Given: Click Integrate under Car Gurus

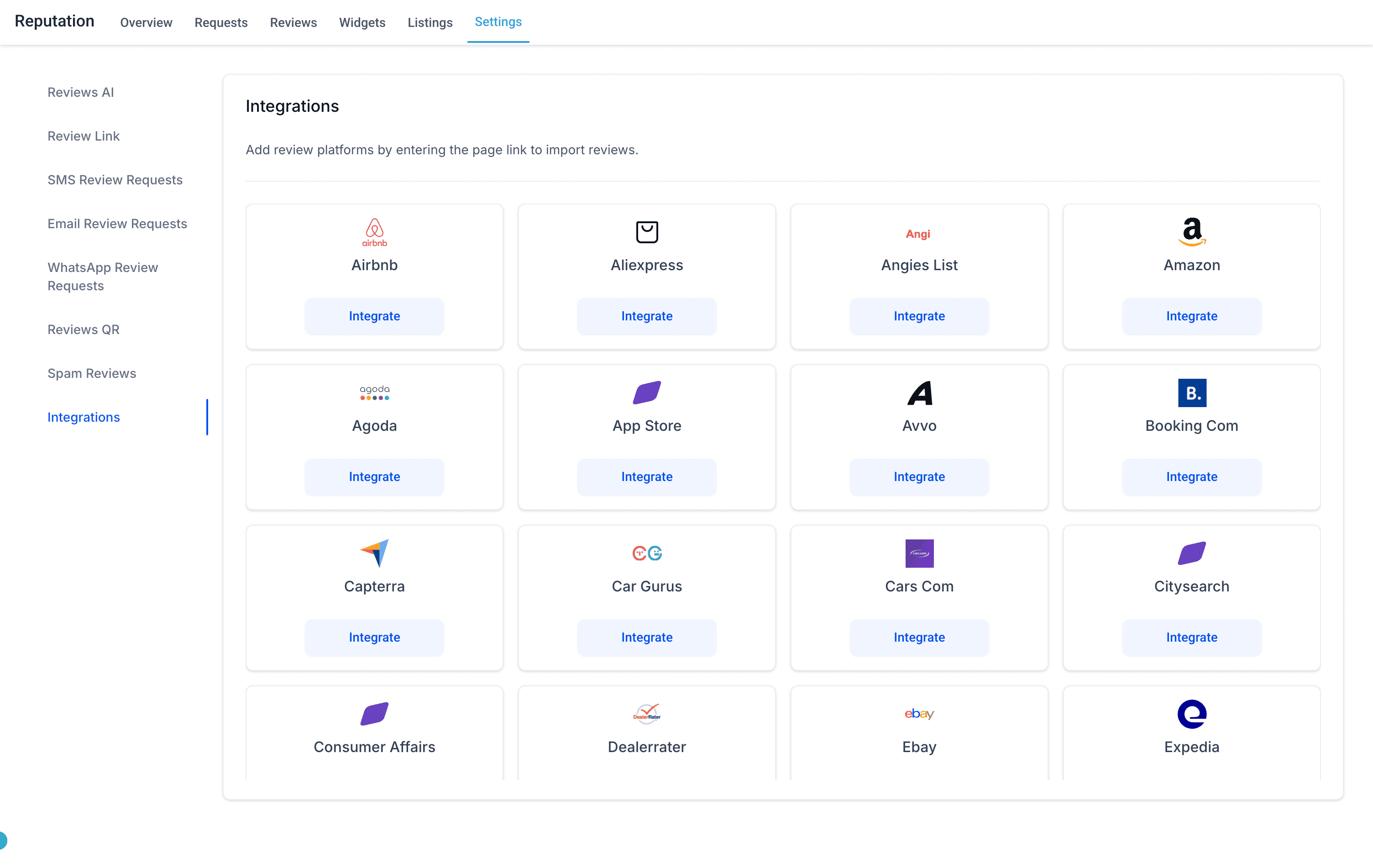Looking at the screenshot, I should click(x=647, y=638).
